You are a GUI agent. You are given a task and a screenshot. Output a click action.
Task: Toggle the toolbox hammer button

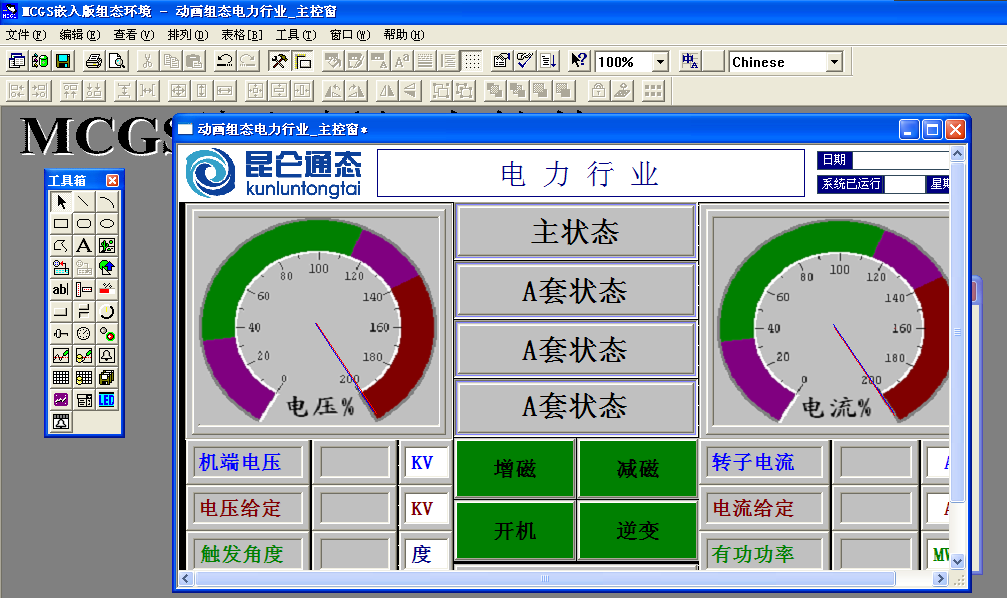[x=280, y=62]
